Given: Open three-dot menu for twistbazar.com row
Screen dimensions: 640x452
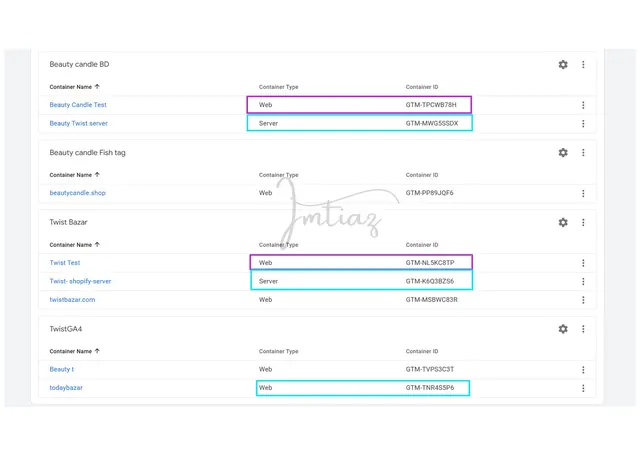Looking at the screenshot, I should pos(583,300).
